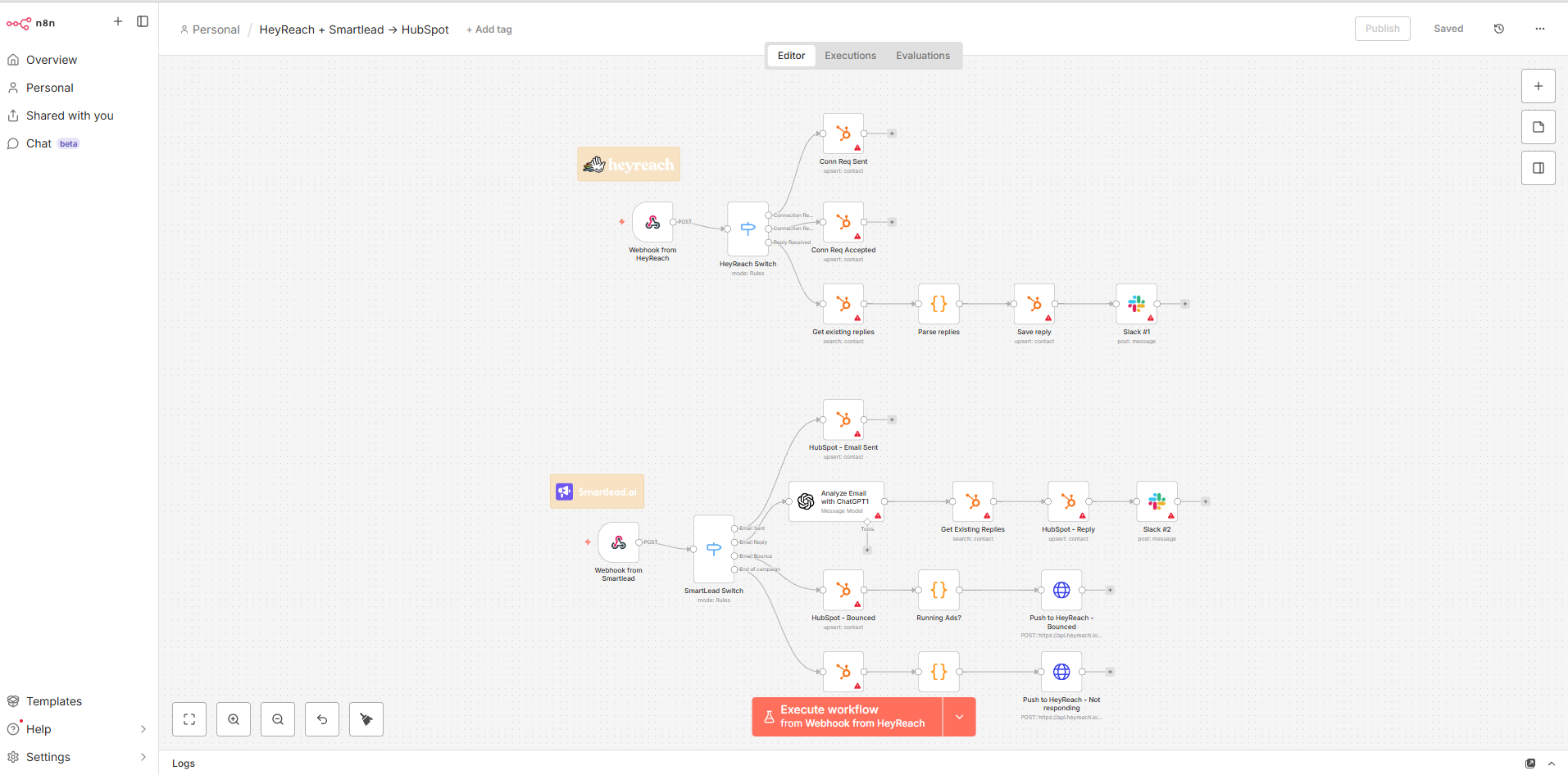Open workflow history clock icon
Image resolution: width=1568 pixels, height=775 pixels.
[x=1499, y=29]
